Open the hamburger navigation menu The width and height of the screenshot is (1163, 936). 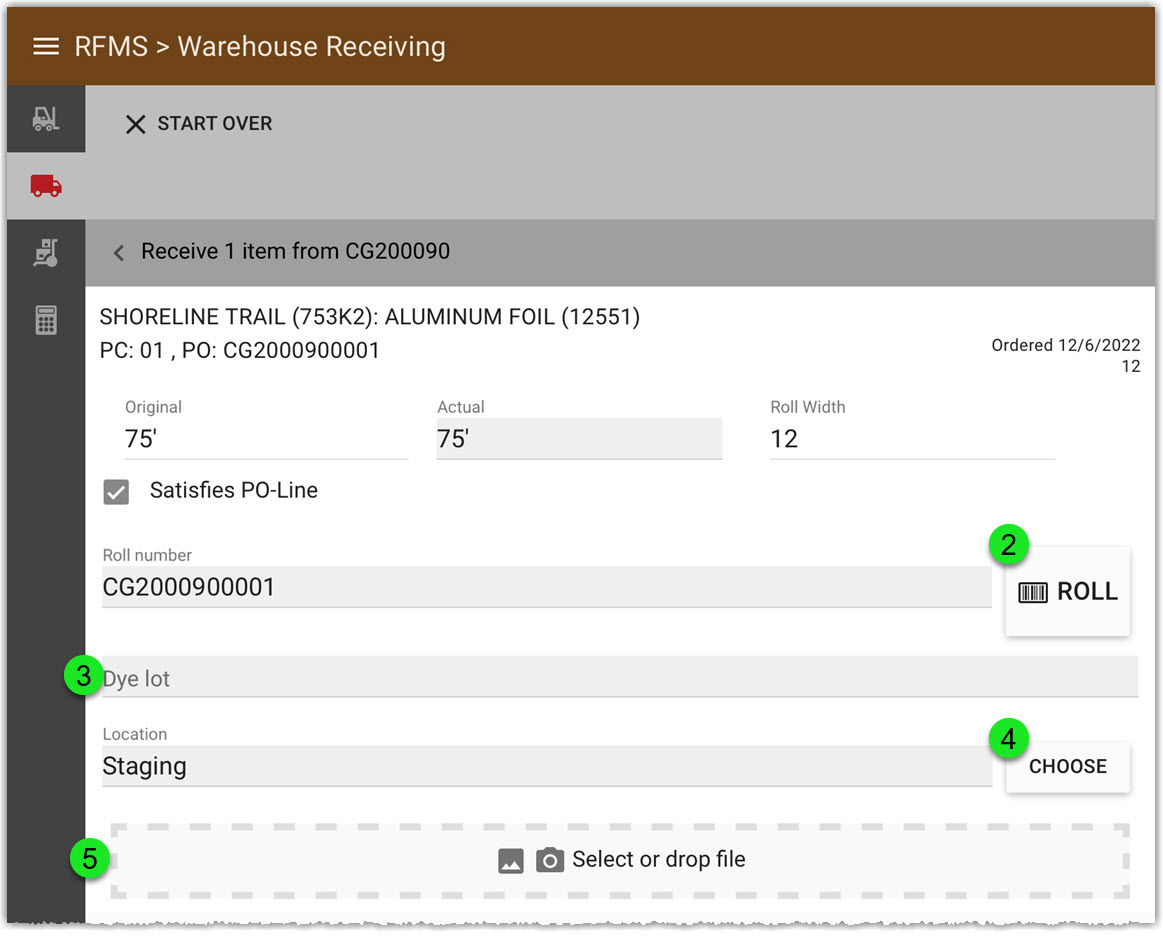tap(46, 45)
